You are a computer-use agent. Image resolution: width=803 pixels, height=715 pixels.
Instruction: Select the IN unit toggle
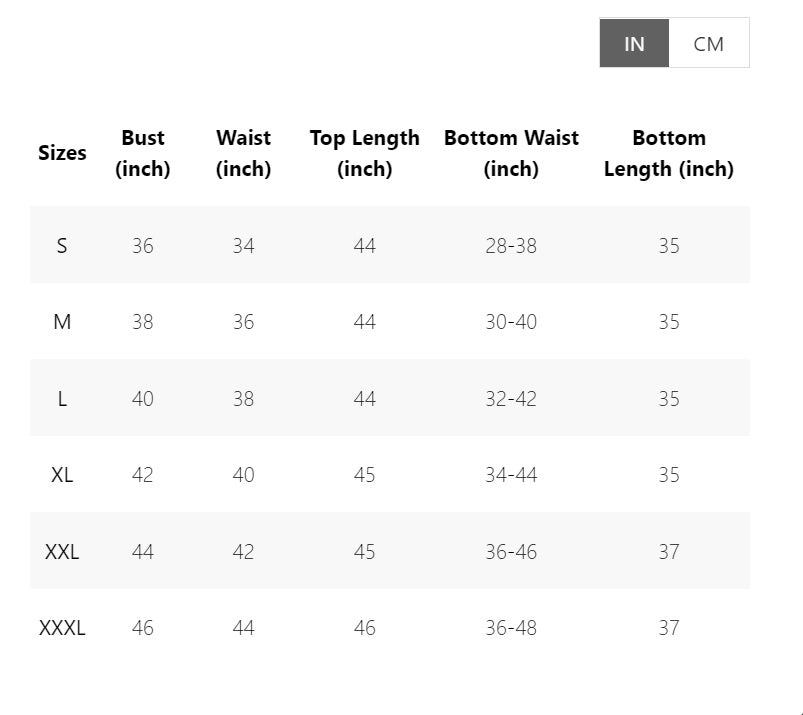click(634, 43)
